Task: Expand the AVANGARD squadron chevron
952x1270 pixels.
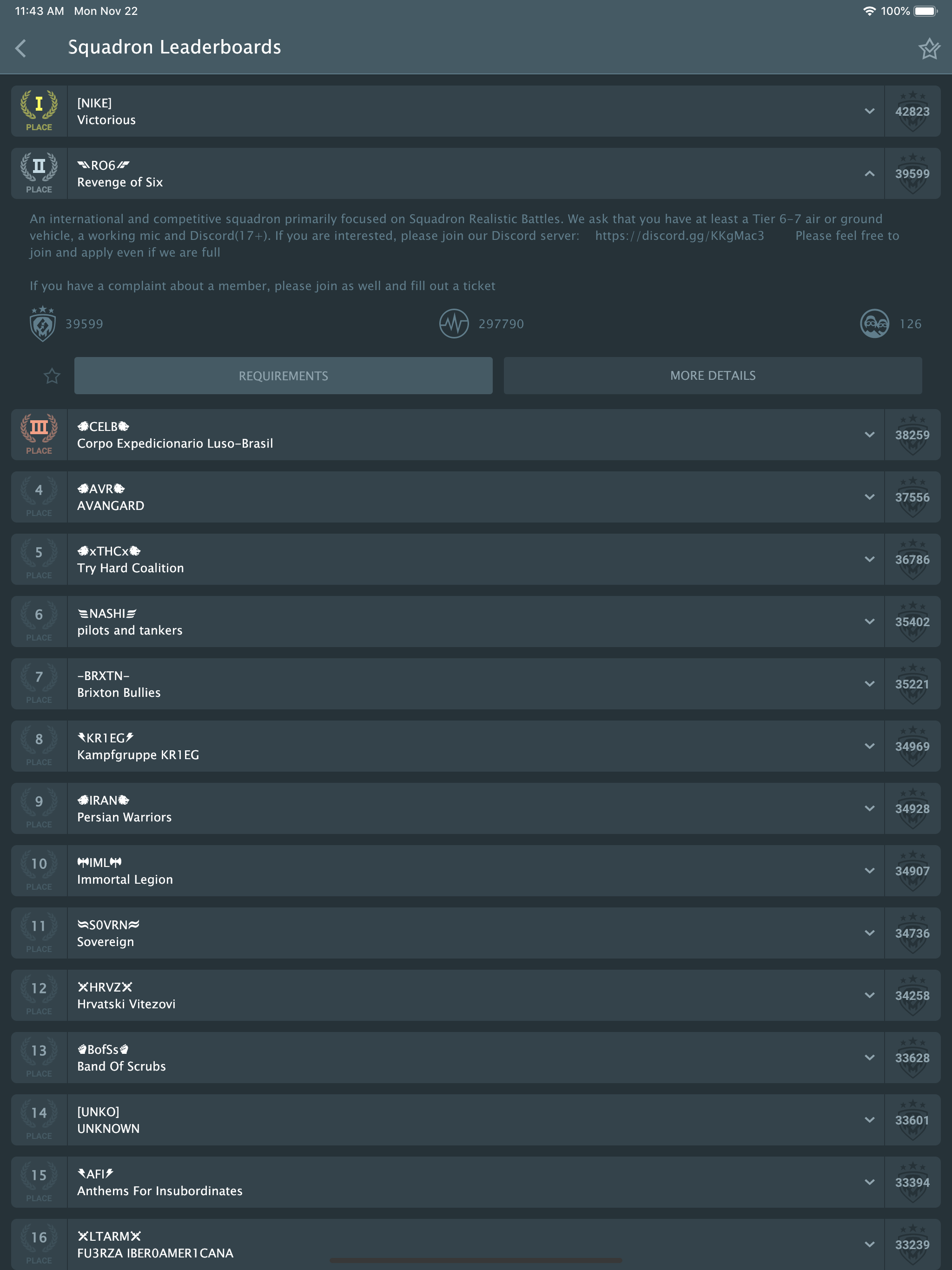Action: 869,497
